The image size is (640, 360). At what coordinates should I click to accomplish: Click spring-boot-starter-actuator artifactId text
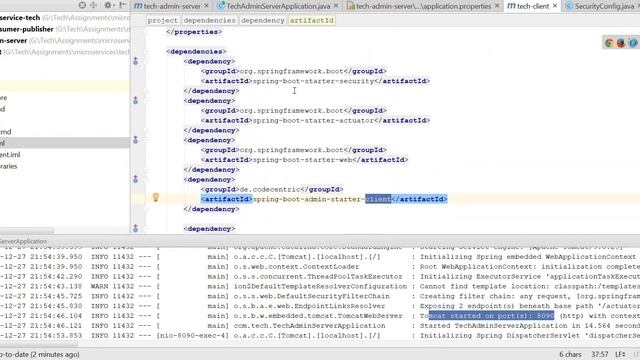coord(313,120)
